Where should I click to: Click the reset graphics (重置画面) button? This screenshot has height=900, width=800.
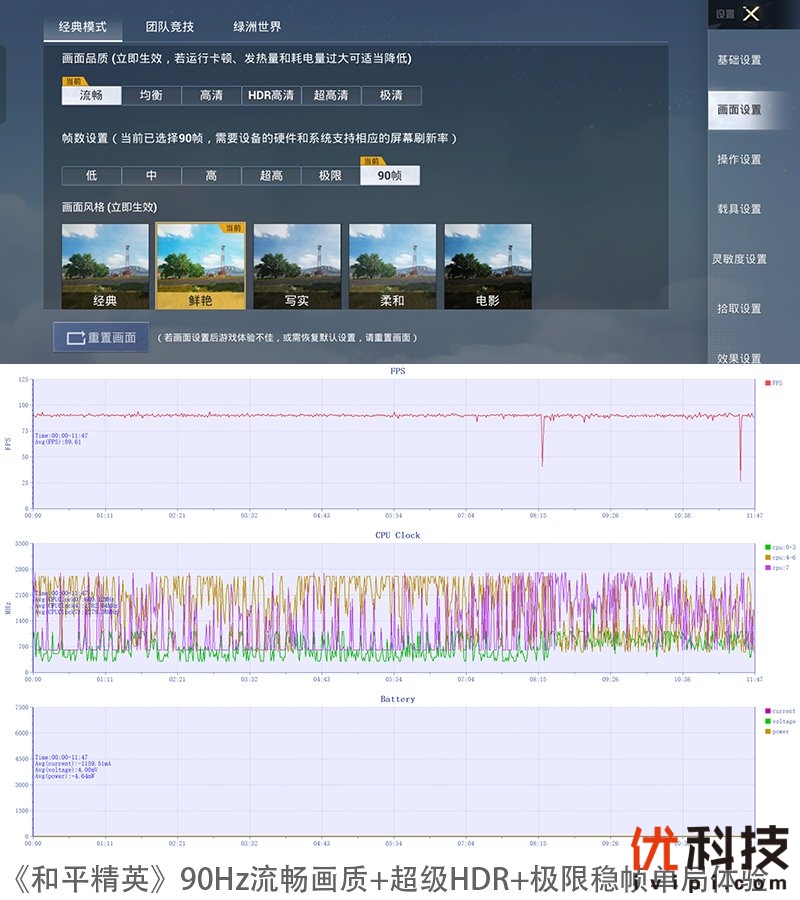point(101,337)
